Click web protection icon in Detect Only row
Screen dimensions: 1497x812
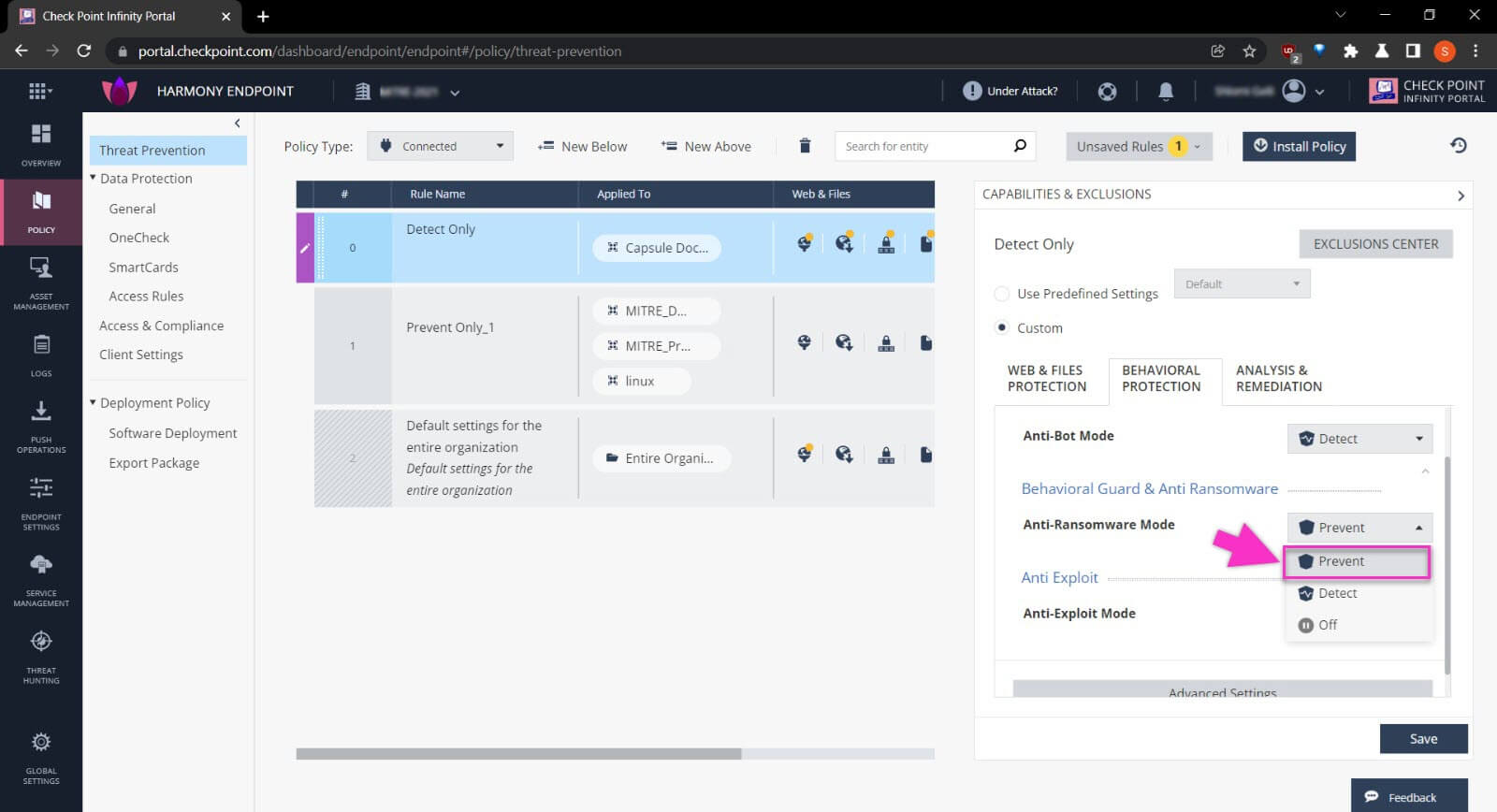[x=804, y=243]
